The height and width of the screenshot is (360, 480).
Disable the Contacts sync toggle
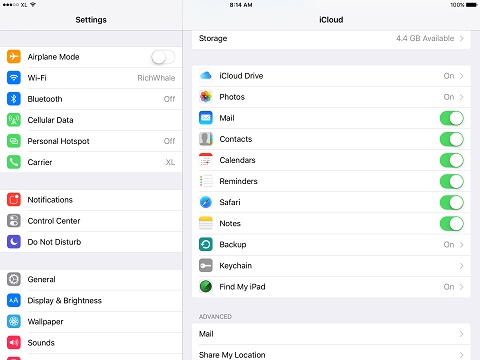pos(452,139)
